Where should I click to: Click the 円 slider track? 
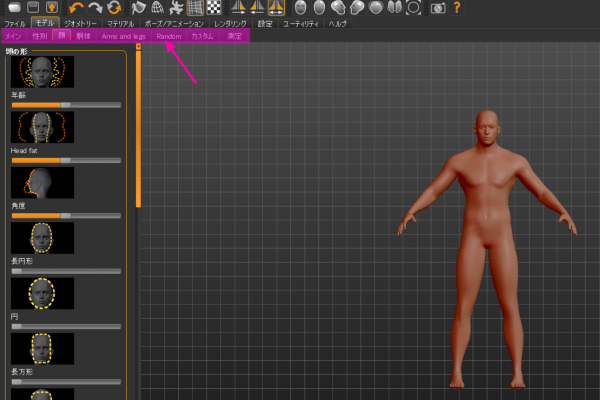click(66, 327)
